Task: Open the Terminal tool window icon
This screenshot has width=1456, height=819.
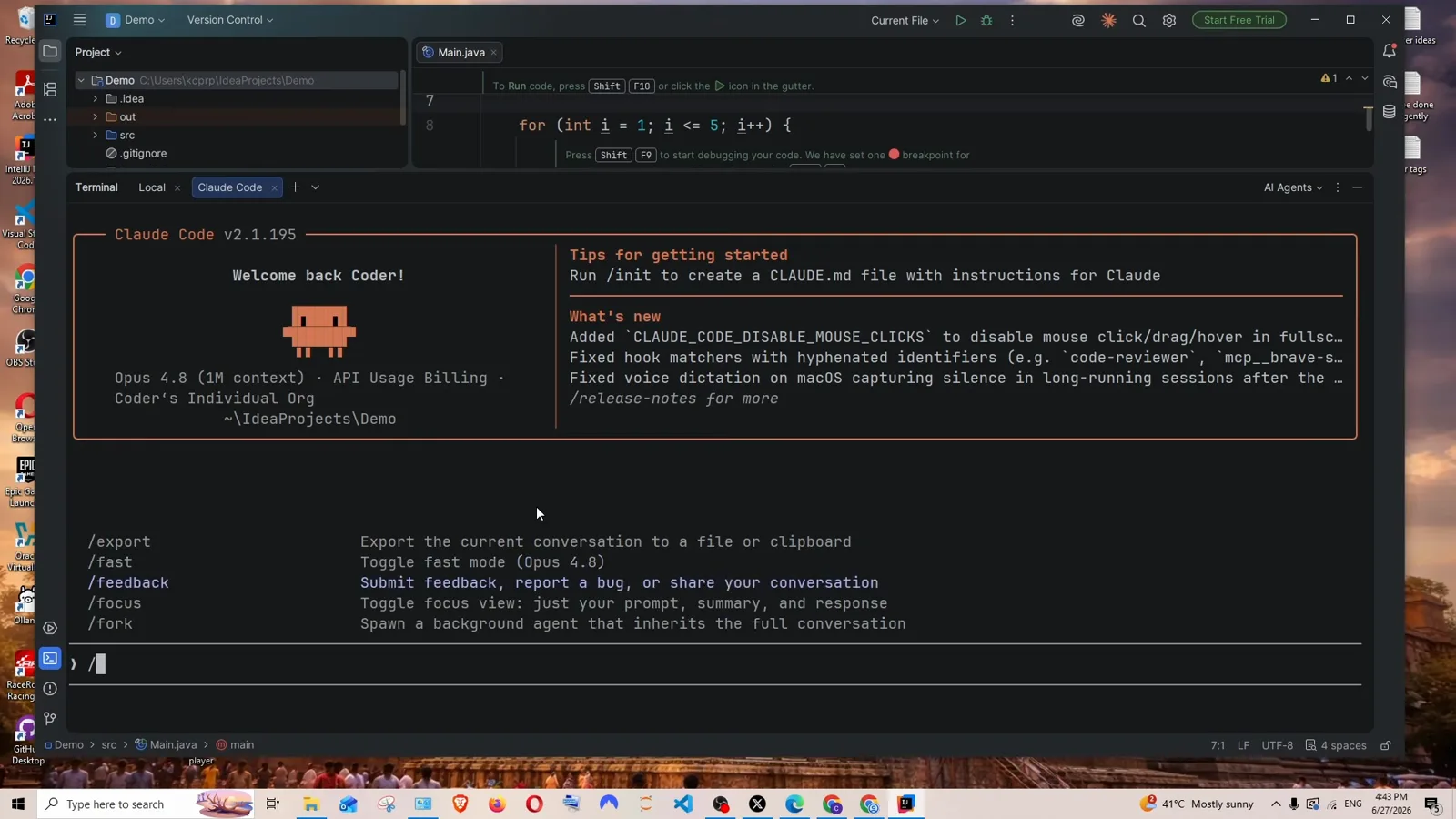Action: 50,658
